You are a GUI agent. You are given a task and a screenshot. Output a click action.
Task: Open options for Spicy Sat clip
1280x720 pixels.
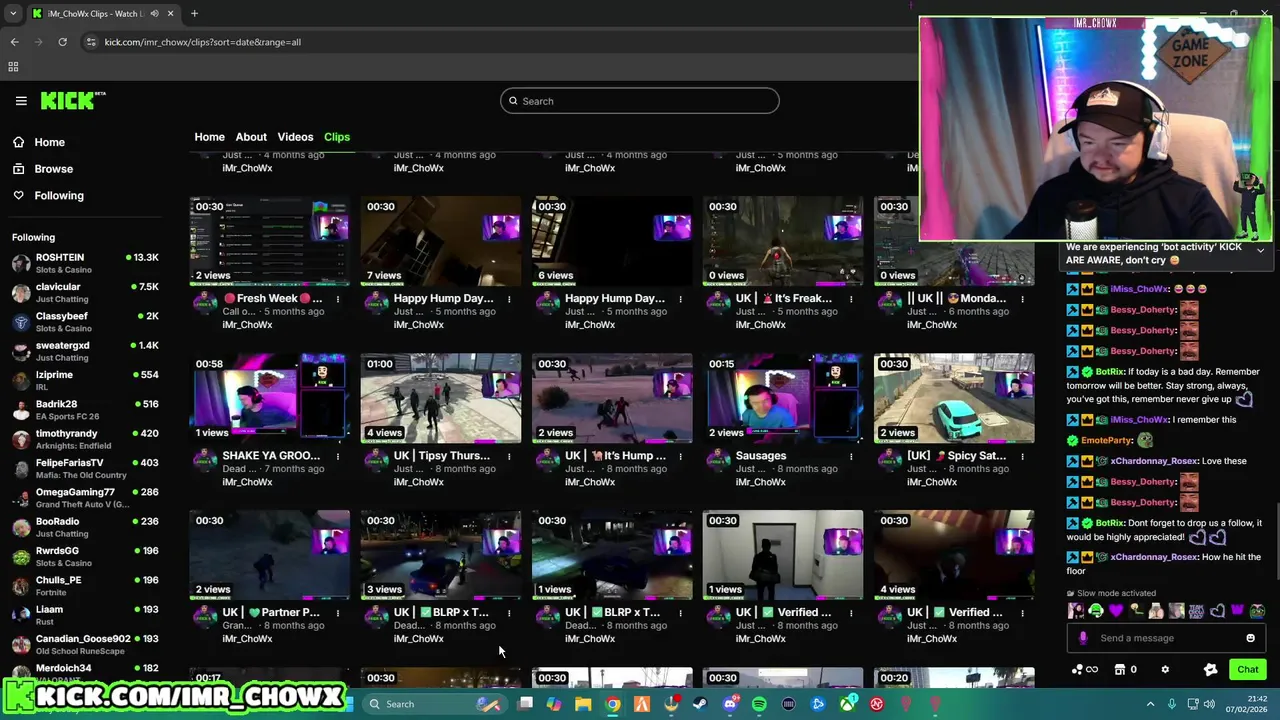click(1022, 456)
